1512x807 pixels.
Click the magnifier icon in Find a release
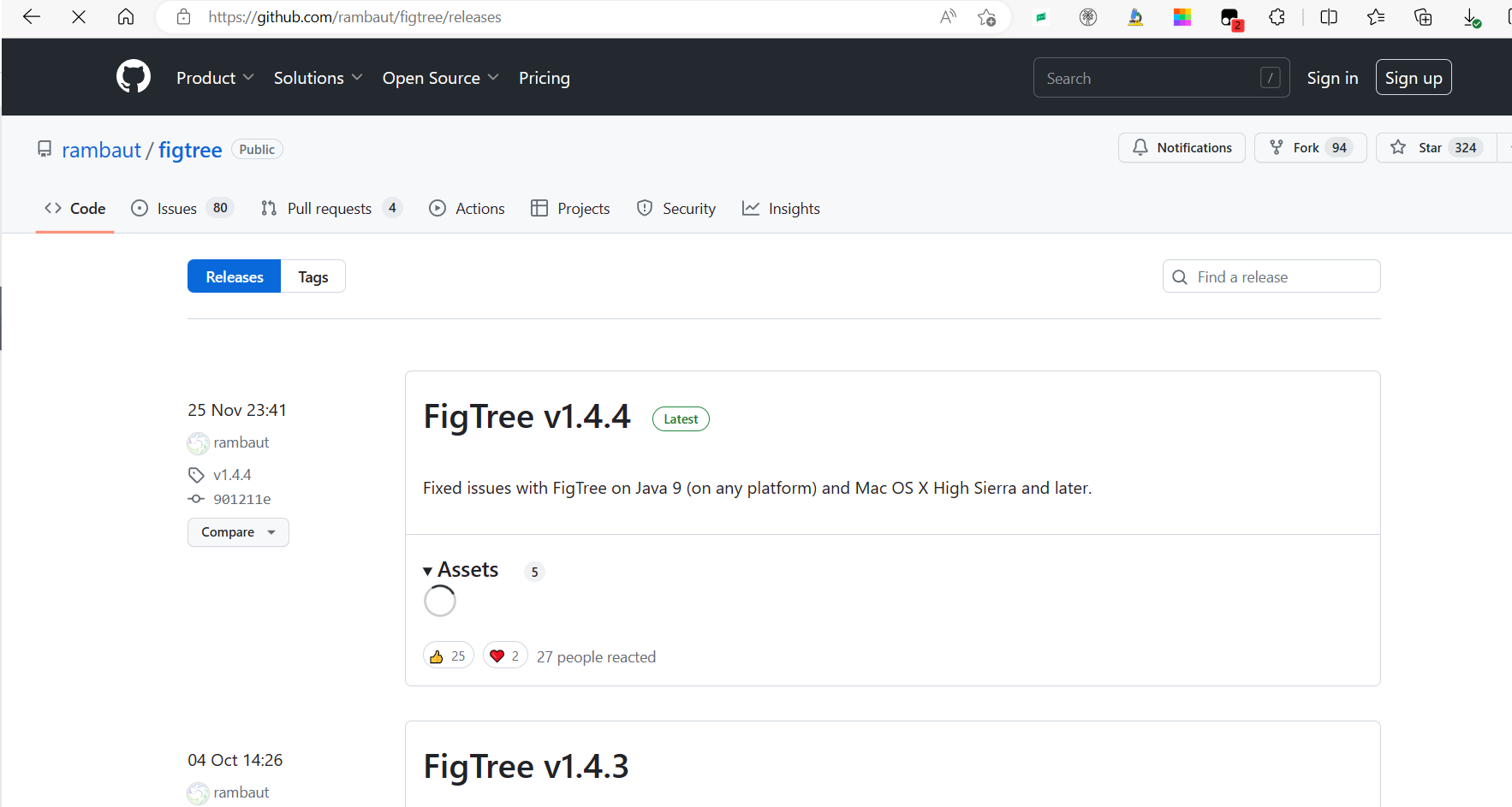coord(1180,277)
